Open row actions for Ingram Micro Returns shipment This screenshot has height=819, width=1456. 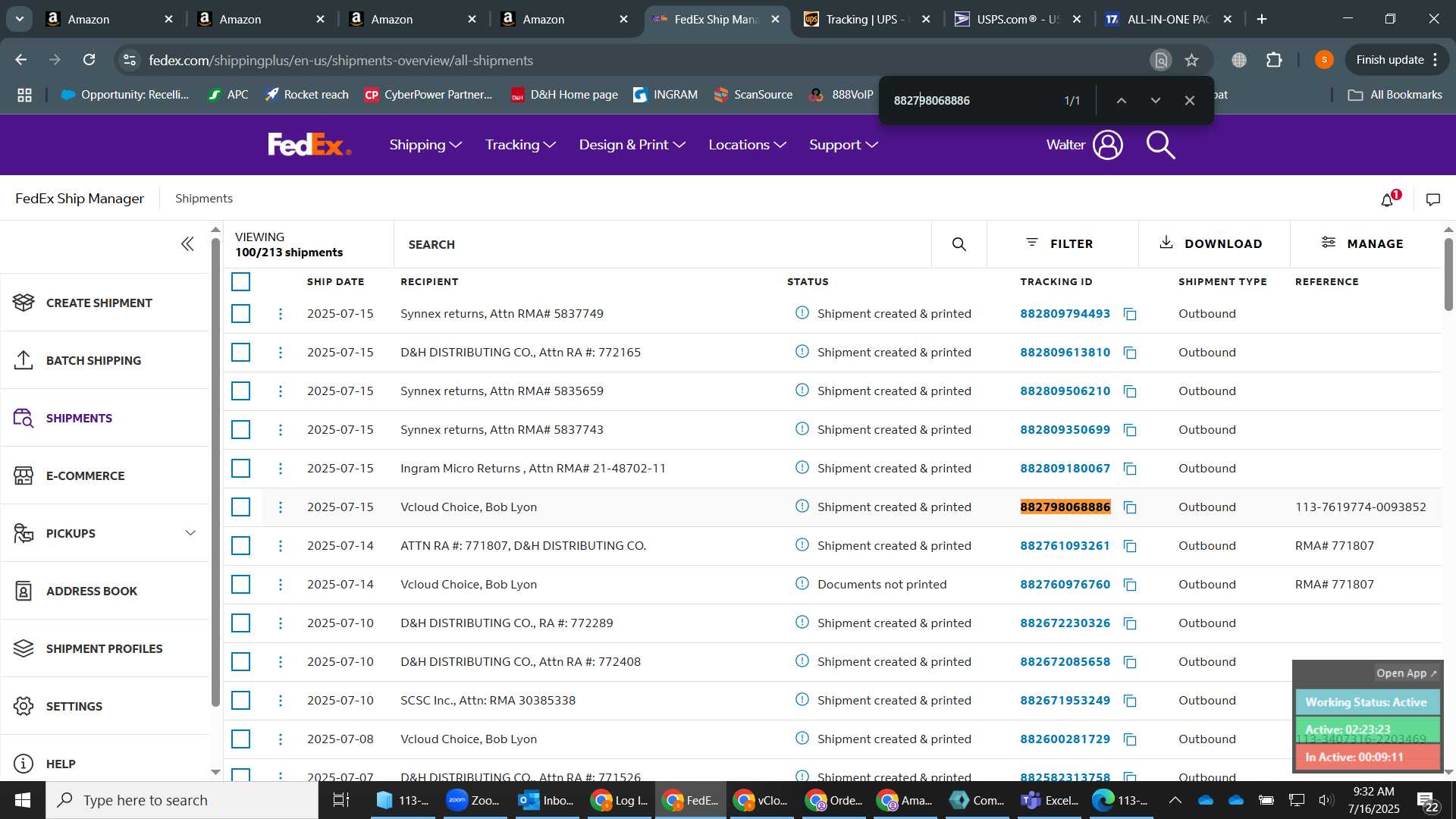point(281,469)
